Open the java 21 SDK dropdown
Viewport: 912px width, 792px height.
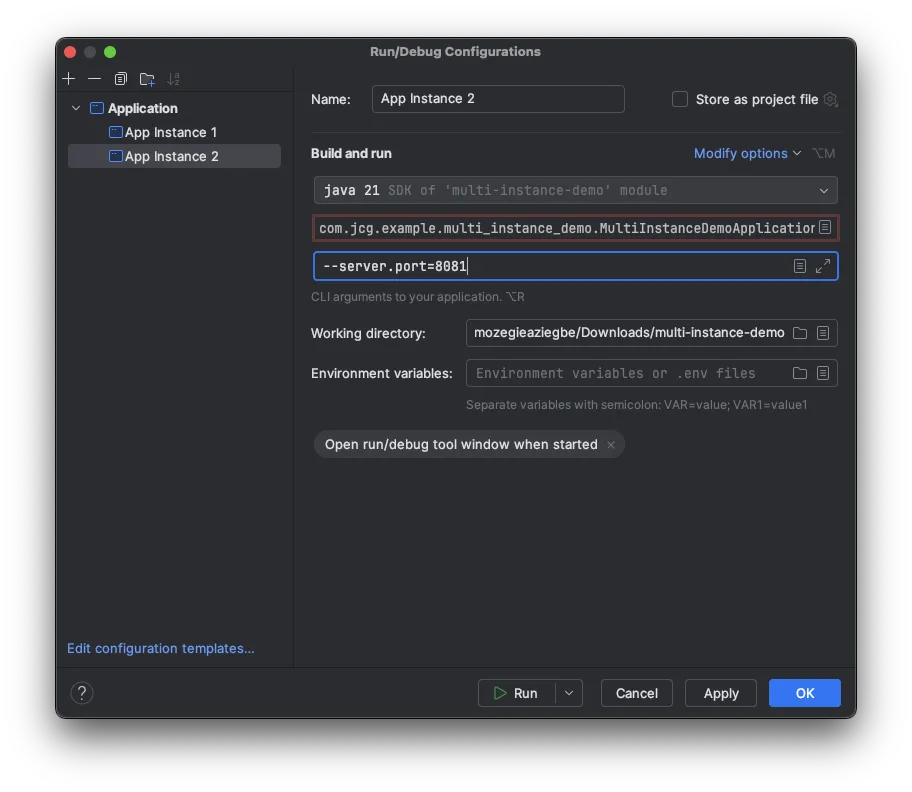(x=575, y=190)
